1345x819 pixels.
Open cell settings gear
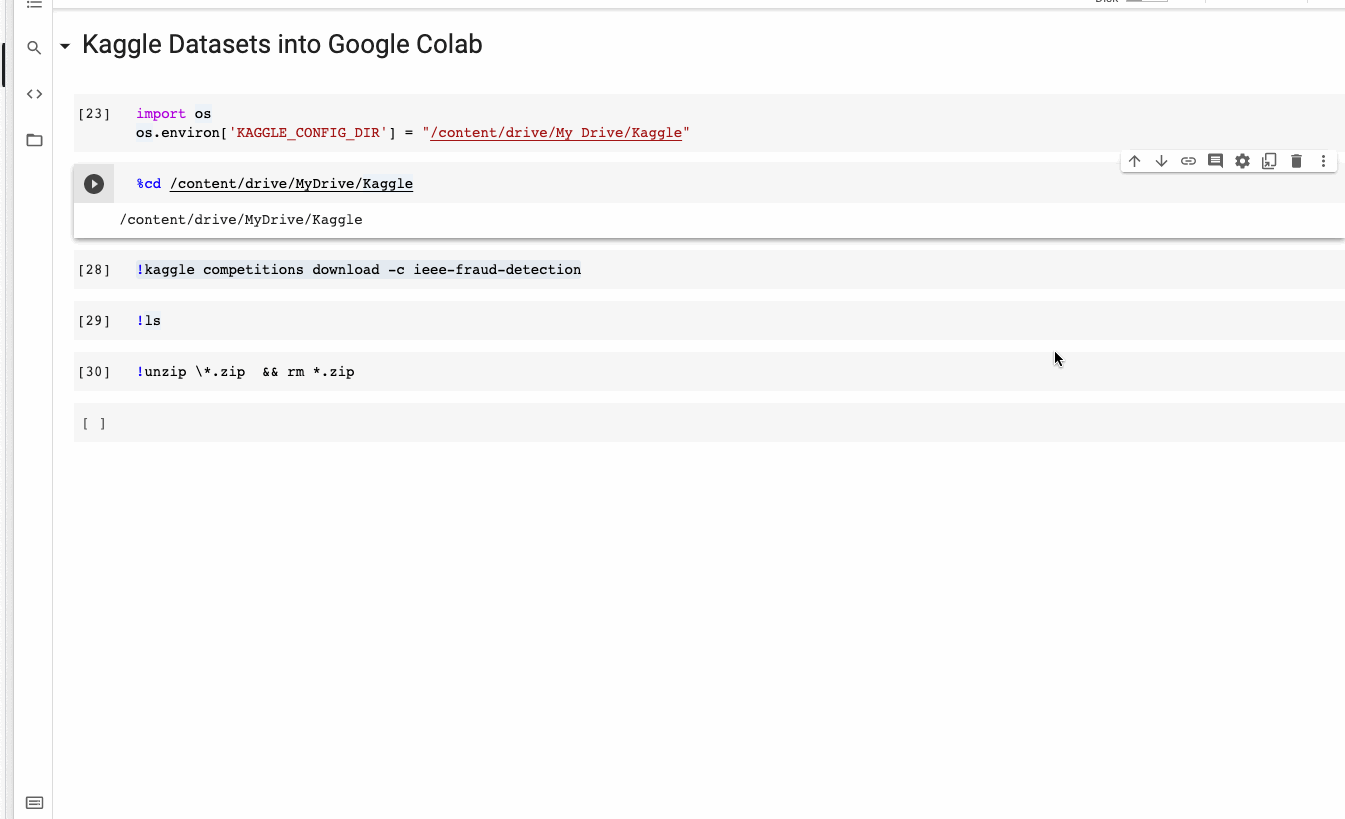[x=1242, y=161]
